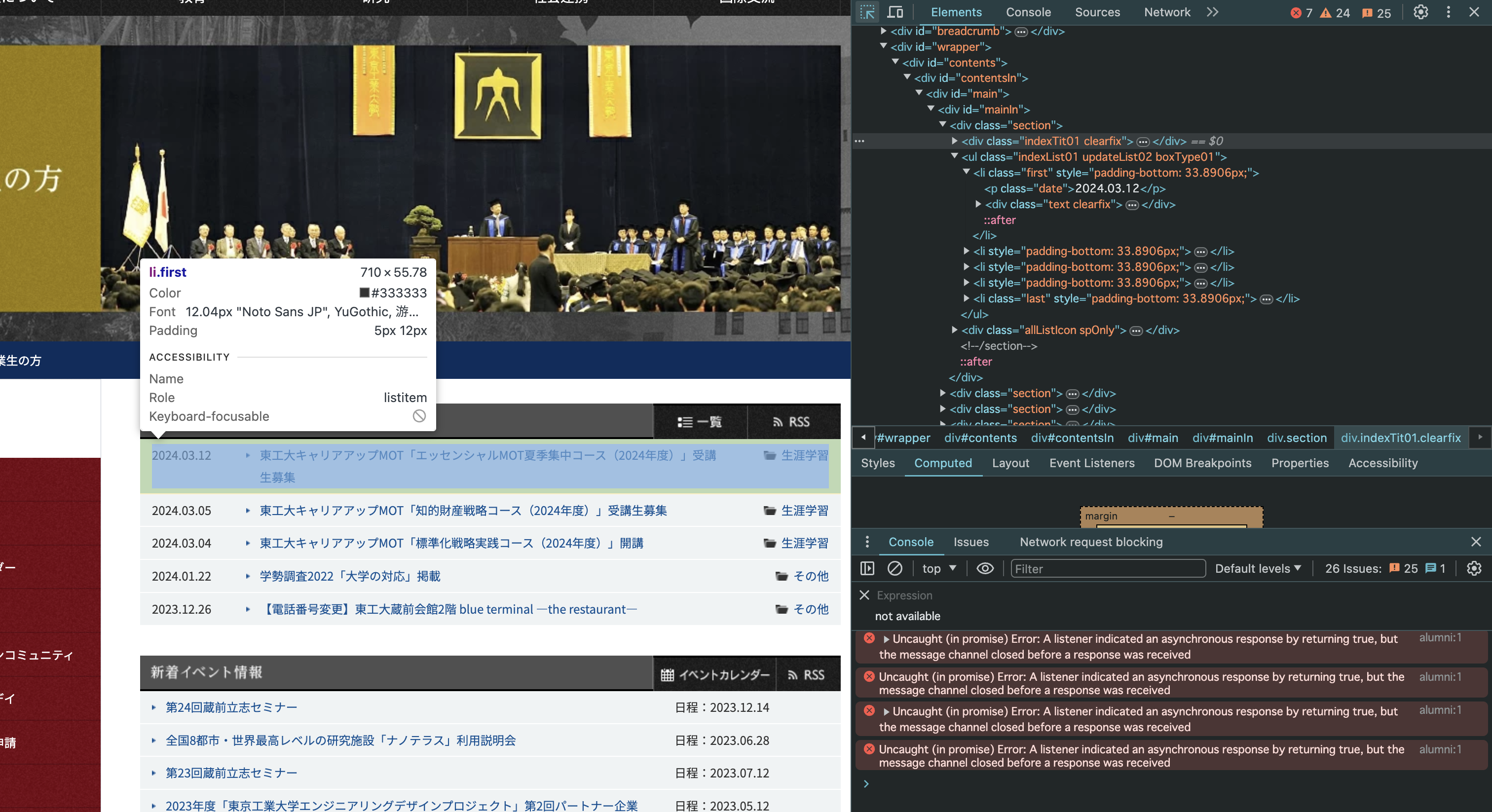Image resolution: width=1492 pixels, height=812 pixels.
Task: Expand the li class last node
Action: tap(966, 298)
